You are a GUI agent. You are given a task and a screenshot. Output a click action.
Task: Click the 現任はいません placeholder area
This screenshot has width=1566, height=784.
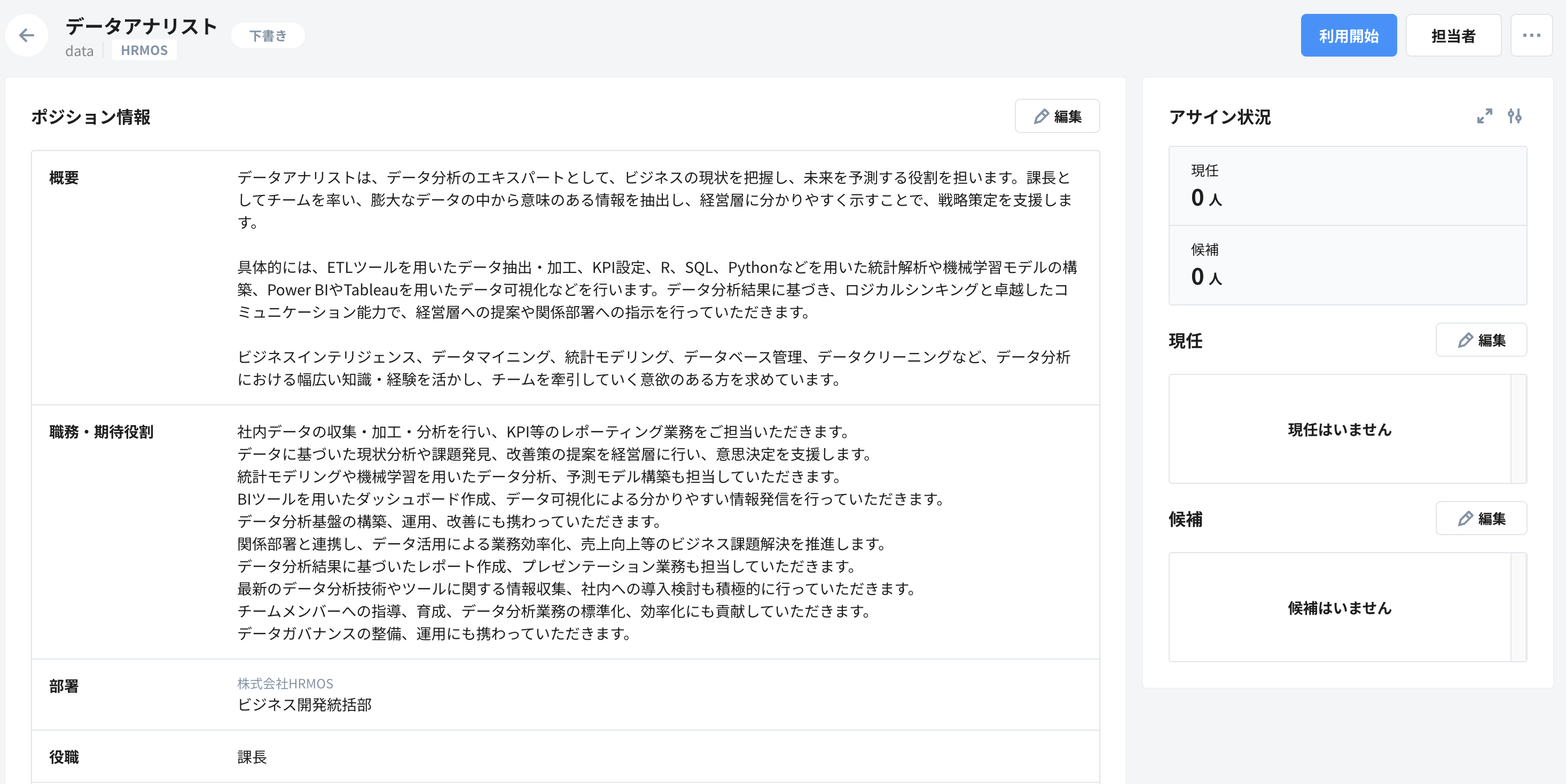(1339, 430)
